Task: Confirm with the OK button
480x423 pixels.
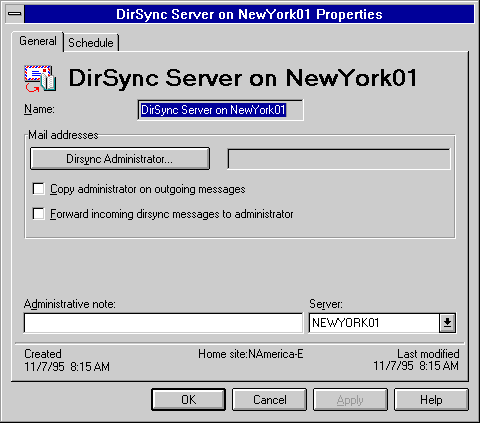Action: (x=188, y=399)
